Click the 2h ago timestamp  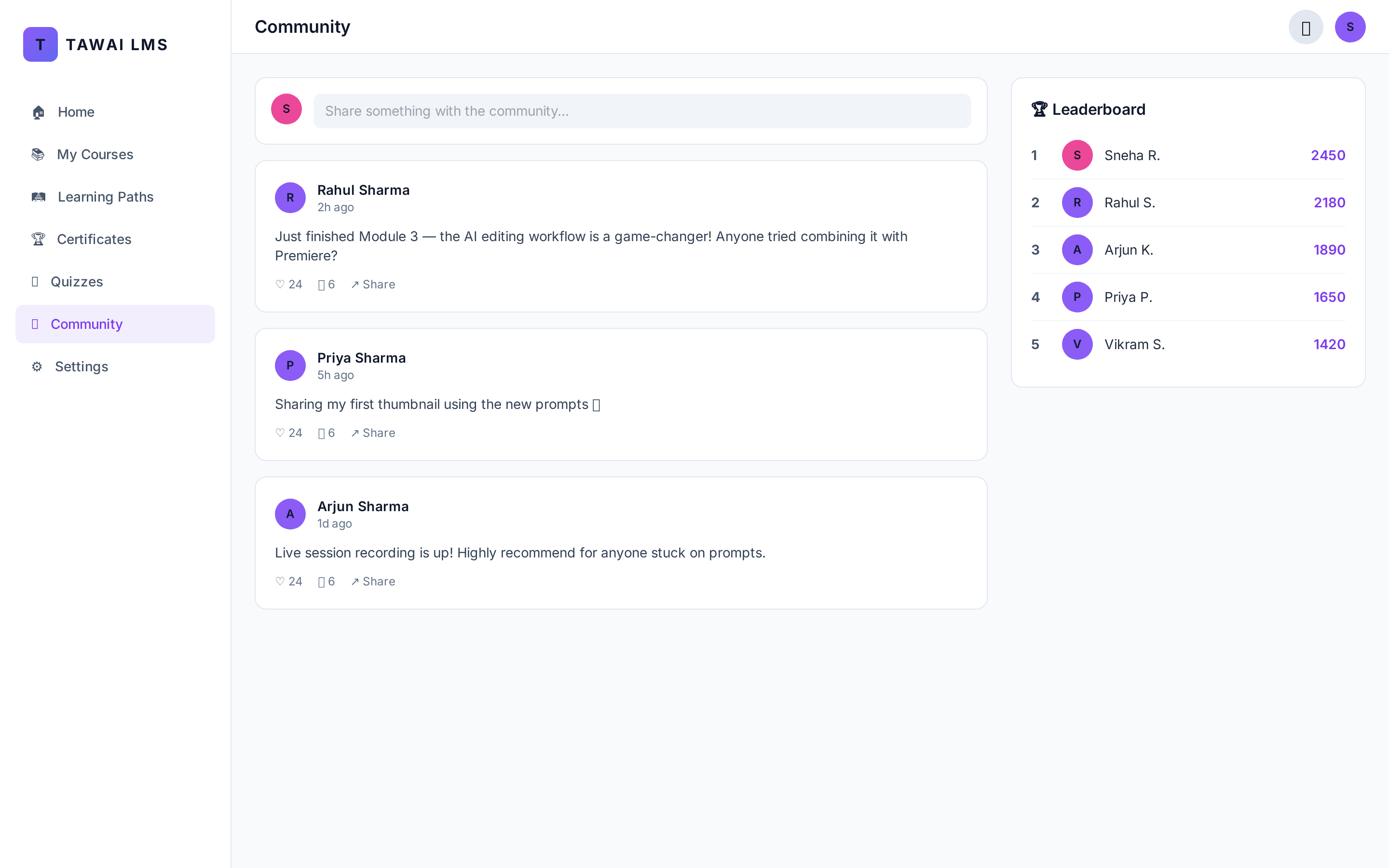click(336, 207)
